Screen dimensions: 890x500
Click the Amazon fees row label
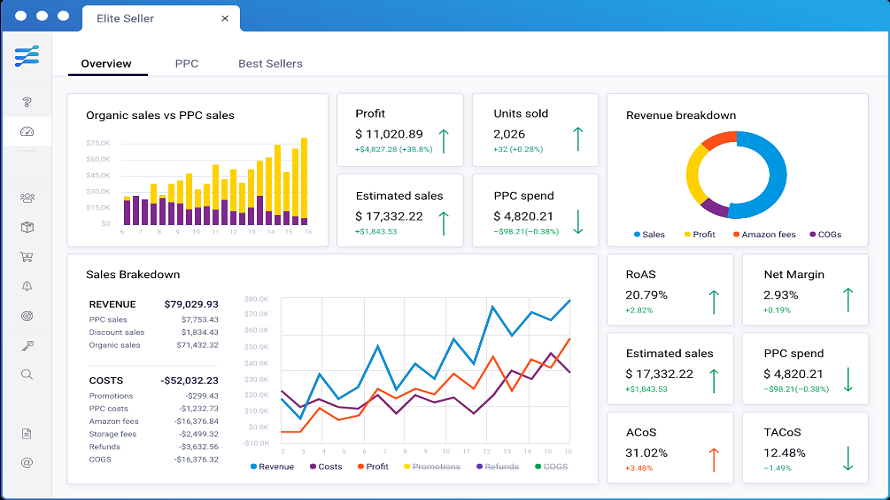[x=114, y=421]
